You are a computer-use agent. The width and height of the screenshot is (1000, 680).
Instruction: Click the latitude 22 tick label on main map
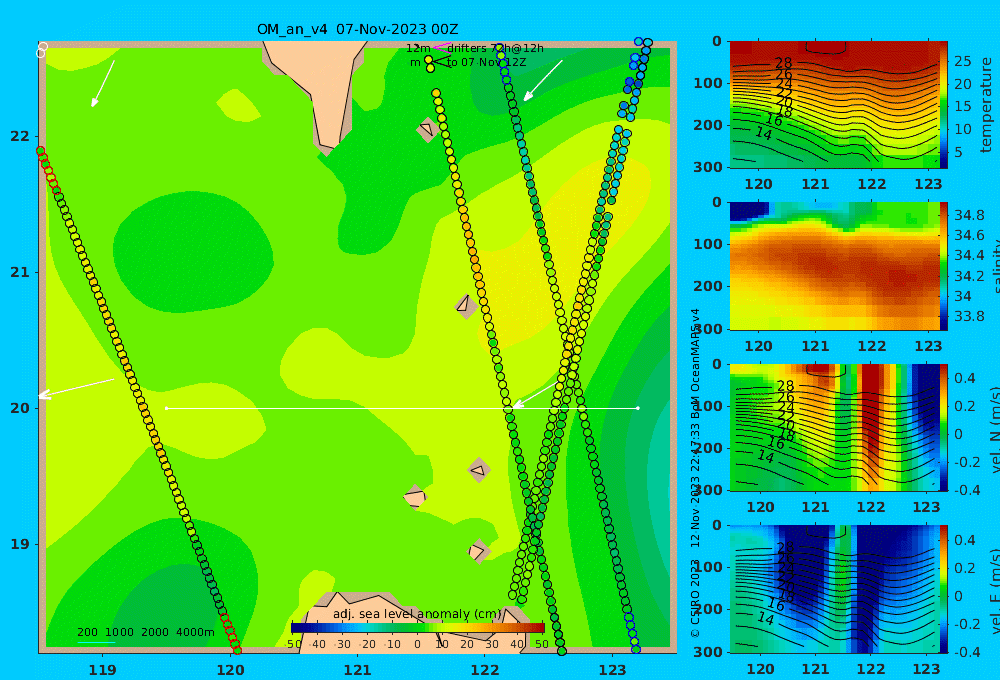(20, 136)
